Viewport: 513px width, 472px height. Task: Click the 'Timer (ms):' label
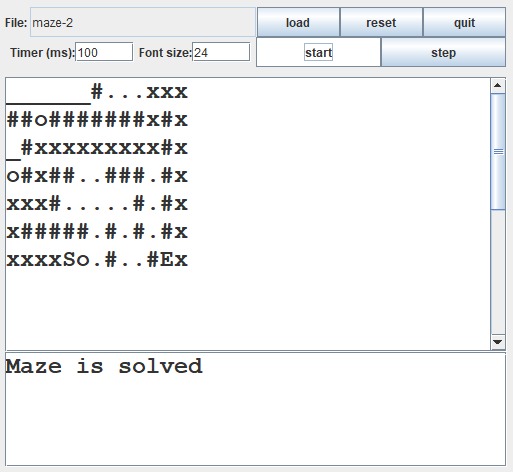pos(43,53)
